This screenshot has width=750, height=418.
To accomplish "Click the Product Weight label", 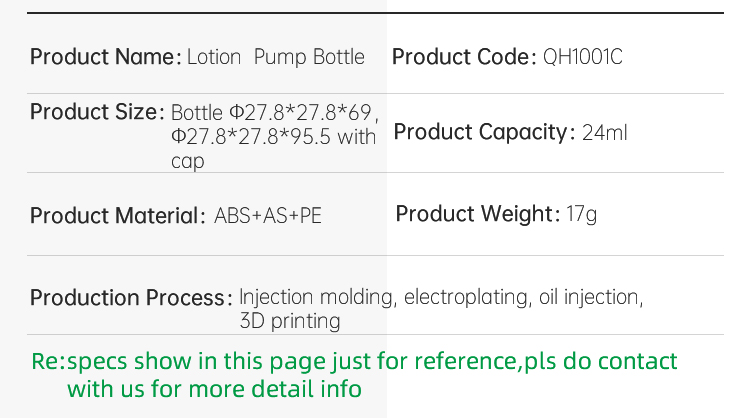I will tap(477, 214).
